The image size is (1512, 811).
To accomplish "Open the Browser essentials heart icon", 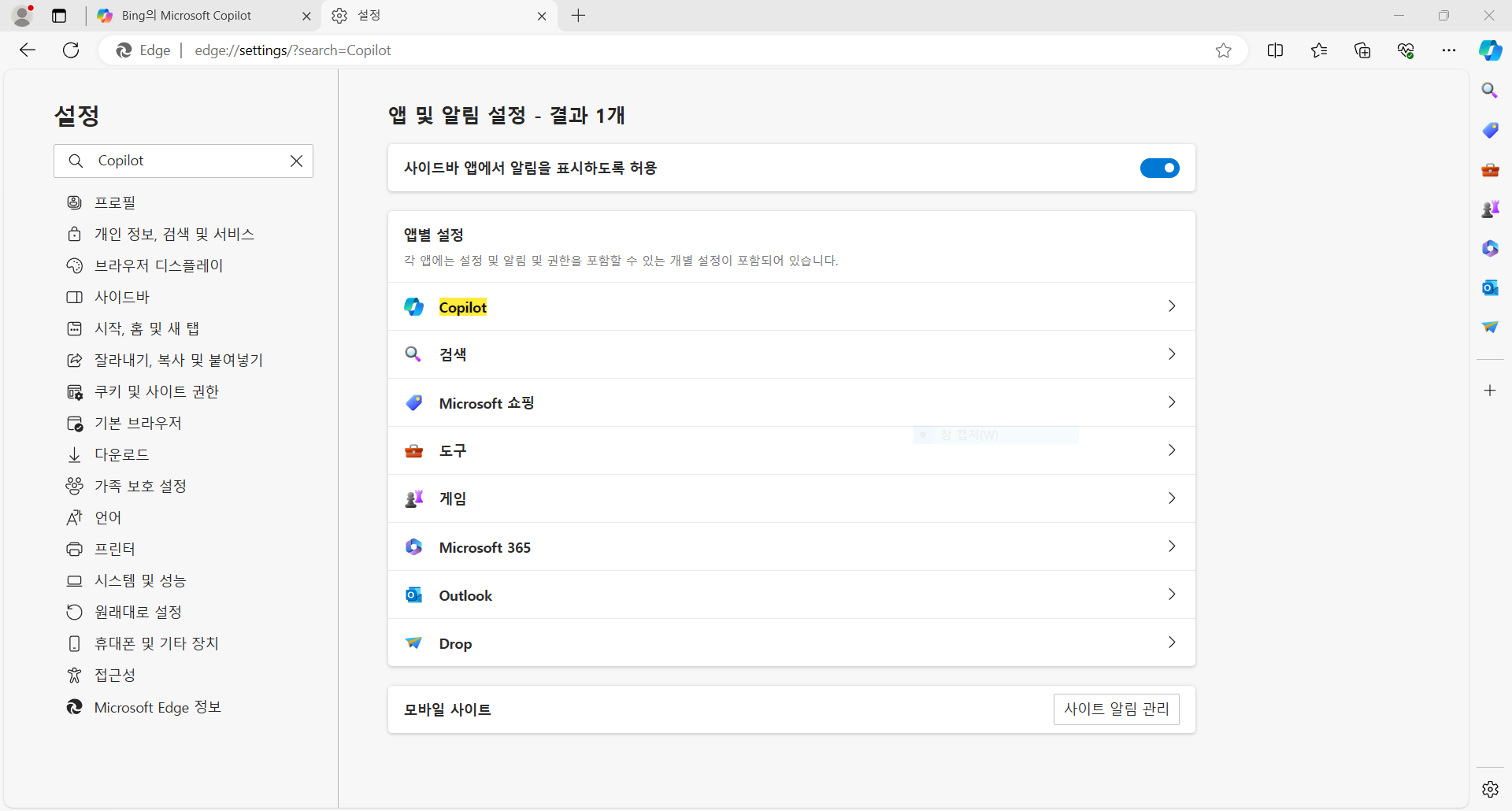I will point(1406,50).
